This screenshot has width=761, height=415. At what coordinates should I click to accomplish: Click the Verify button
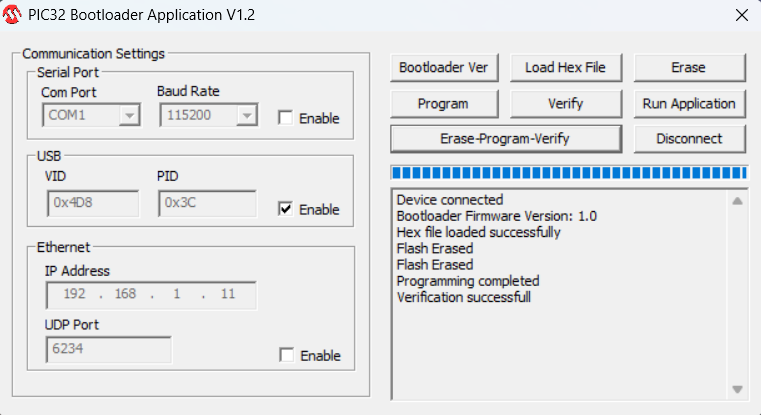565,103
